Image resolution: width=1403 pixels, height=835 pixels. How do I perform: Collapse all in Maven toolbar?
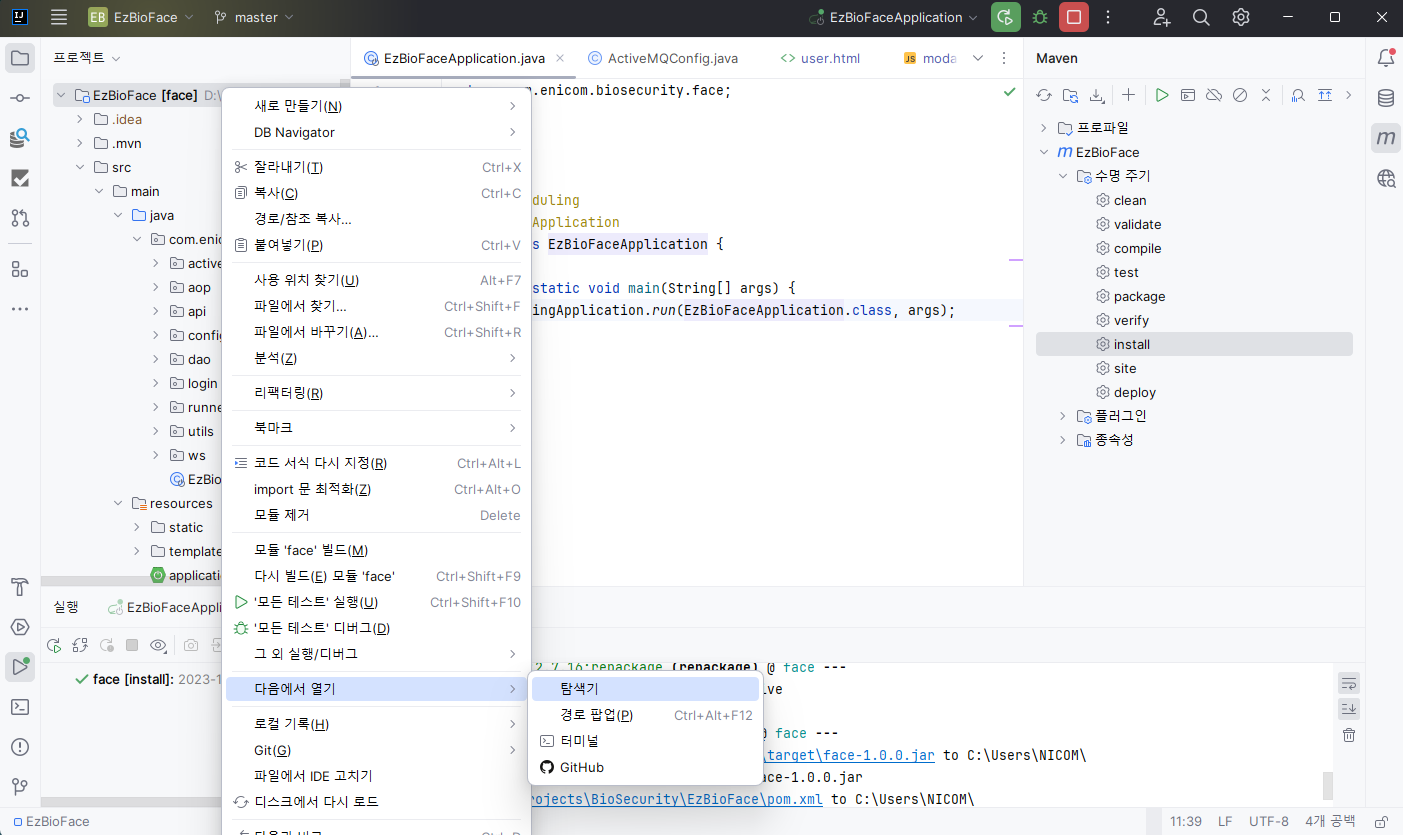1266,95
